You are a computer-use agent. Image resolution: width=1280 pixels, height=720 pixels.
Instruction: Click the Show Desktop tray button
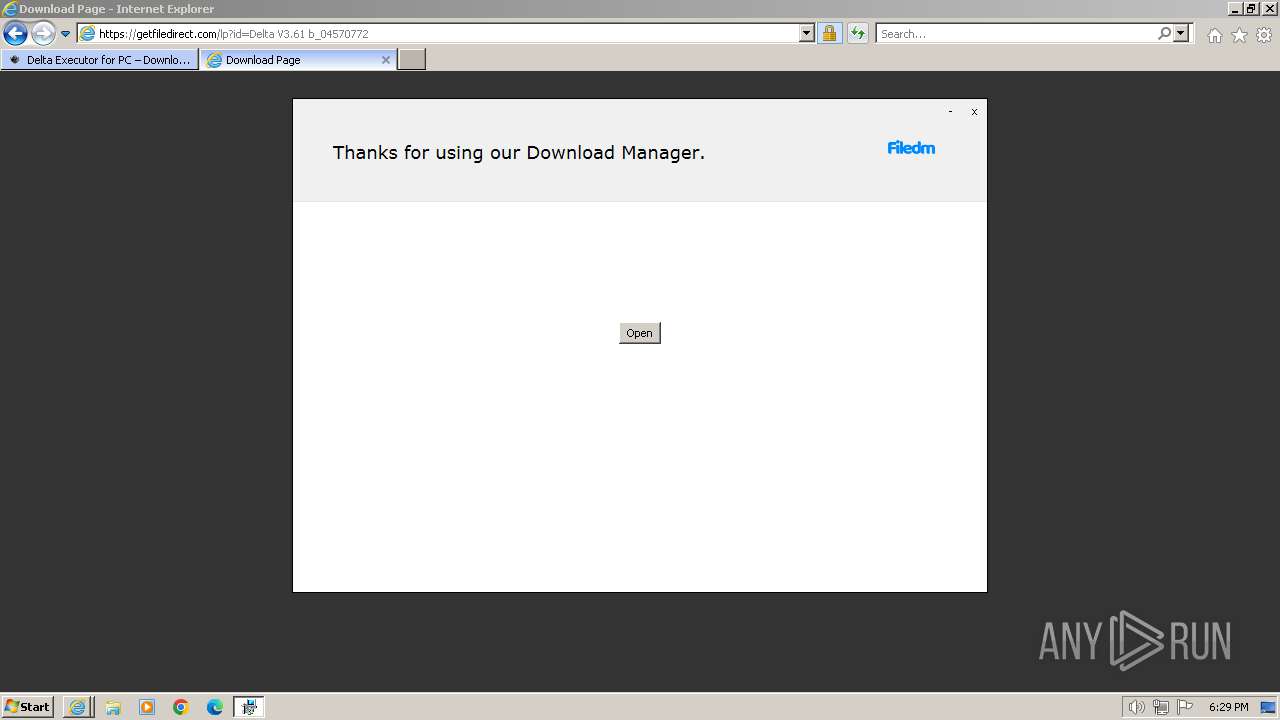(1269, 707)
